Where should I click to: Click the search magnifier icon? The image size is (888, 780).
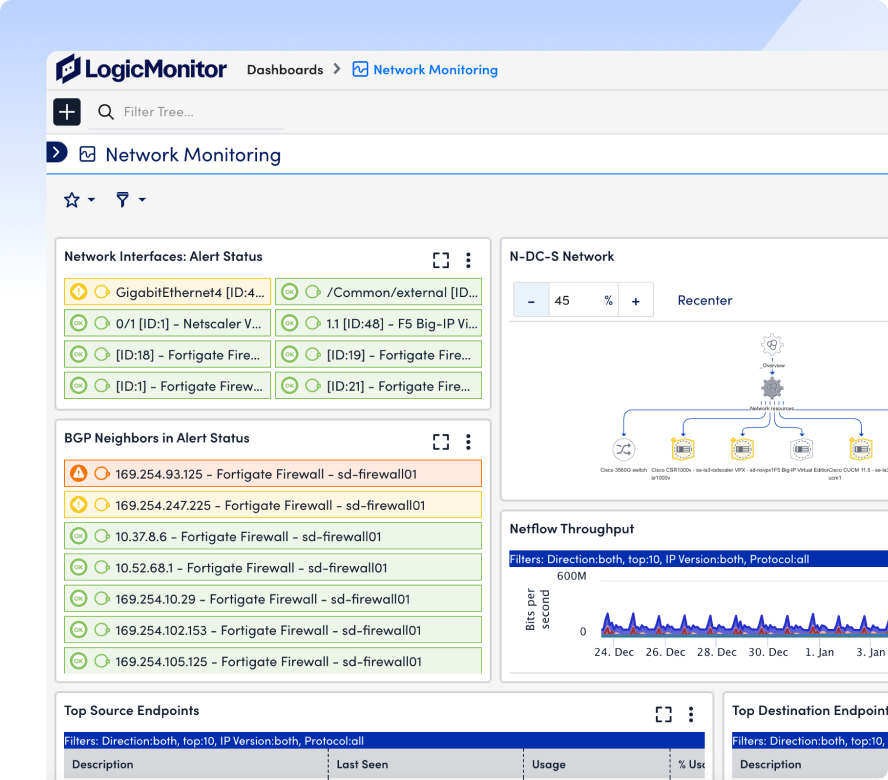[106, 112]
